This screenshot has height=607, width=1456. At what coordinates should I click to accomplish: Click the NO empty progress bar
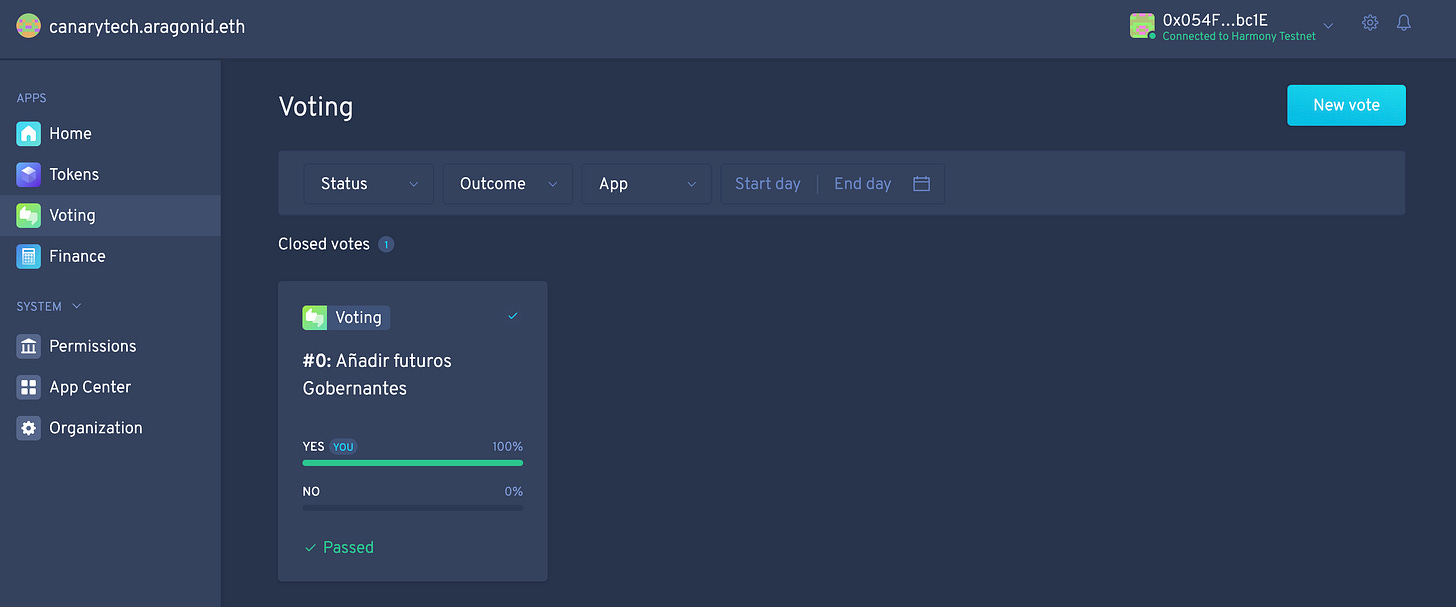[x=413, y=508]
